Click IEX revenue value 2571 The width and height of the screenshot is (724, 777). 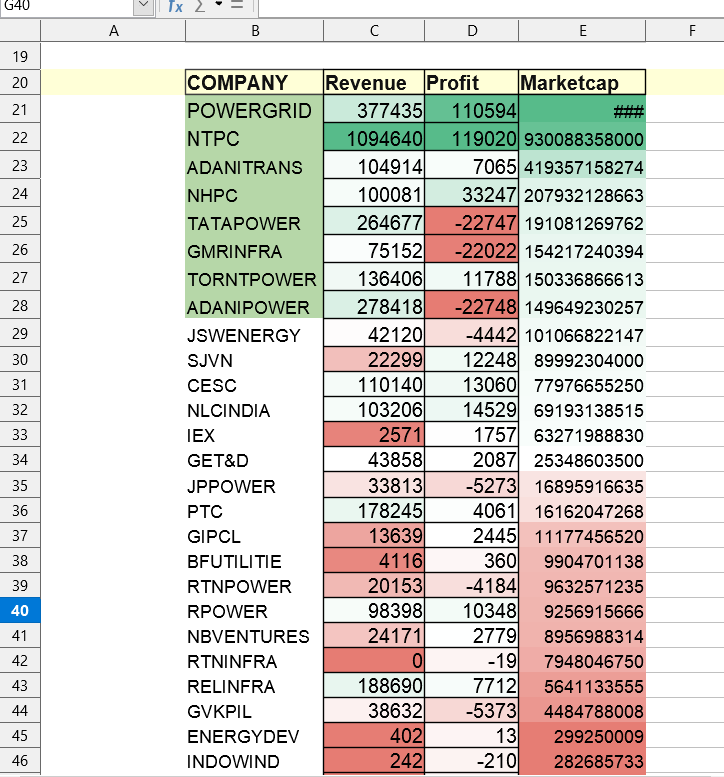pyautogui.click(x=374, y=435)
